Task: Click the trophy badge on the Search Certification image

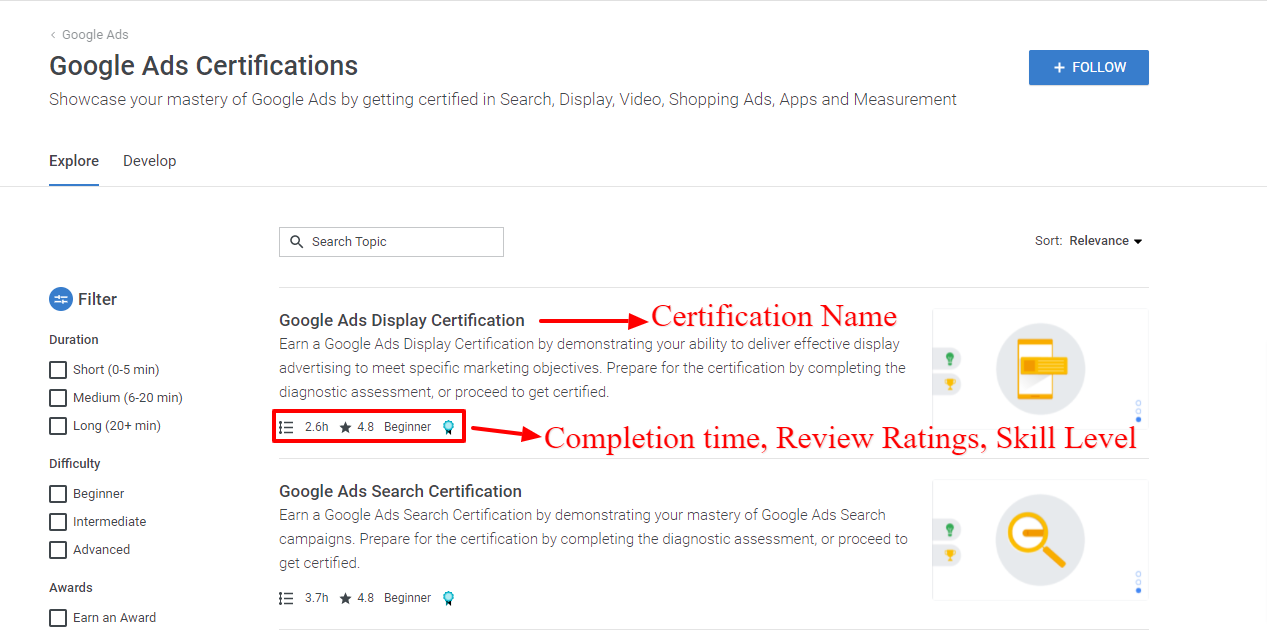Action: tap(950, 554)
